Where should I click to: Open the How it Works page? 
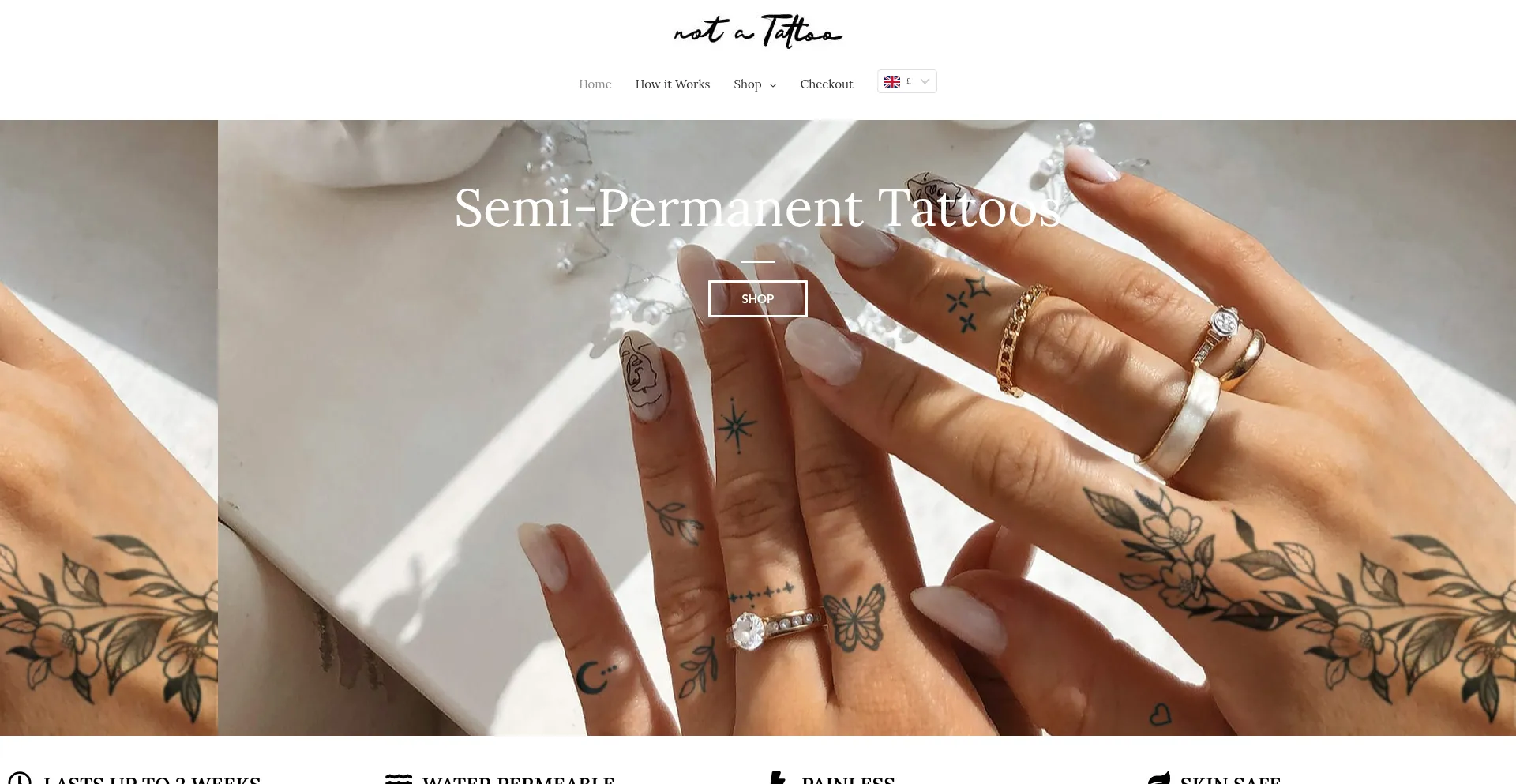point(673,84)
